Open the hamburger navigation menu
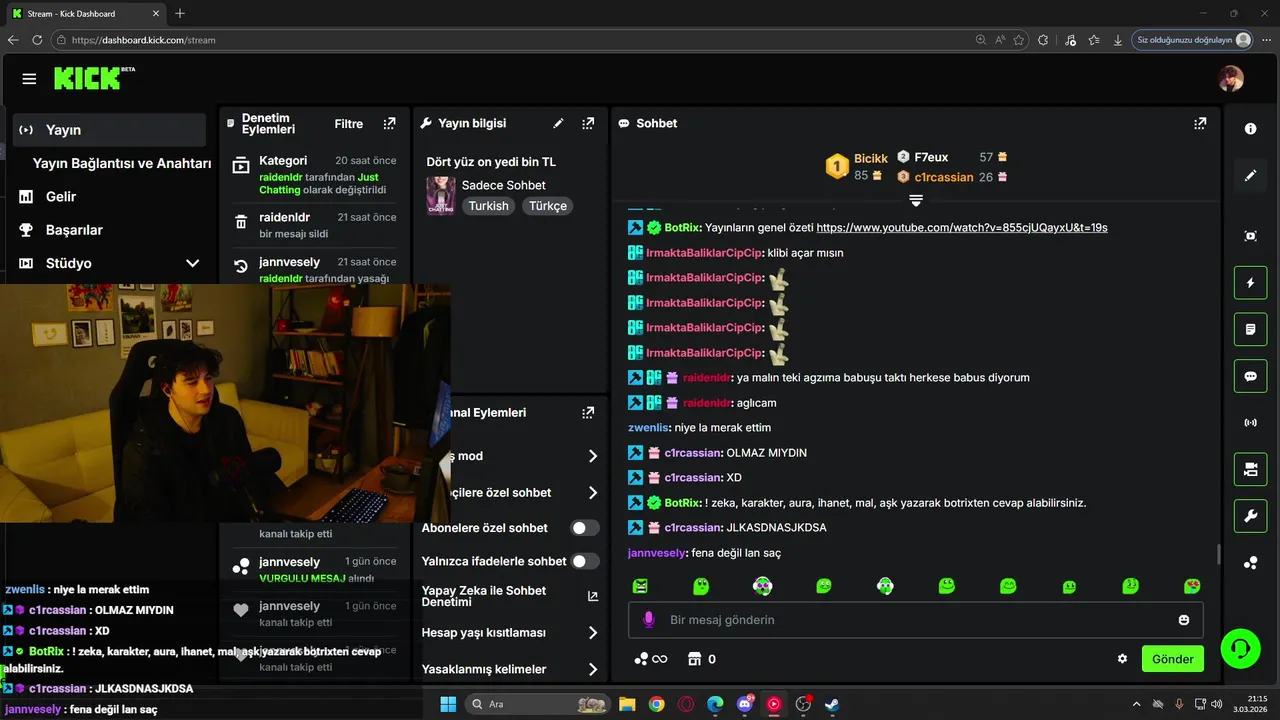This screenshot has height=720, width=1280. pyautogui.click(x=29, y=79)
